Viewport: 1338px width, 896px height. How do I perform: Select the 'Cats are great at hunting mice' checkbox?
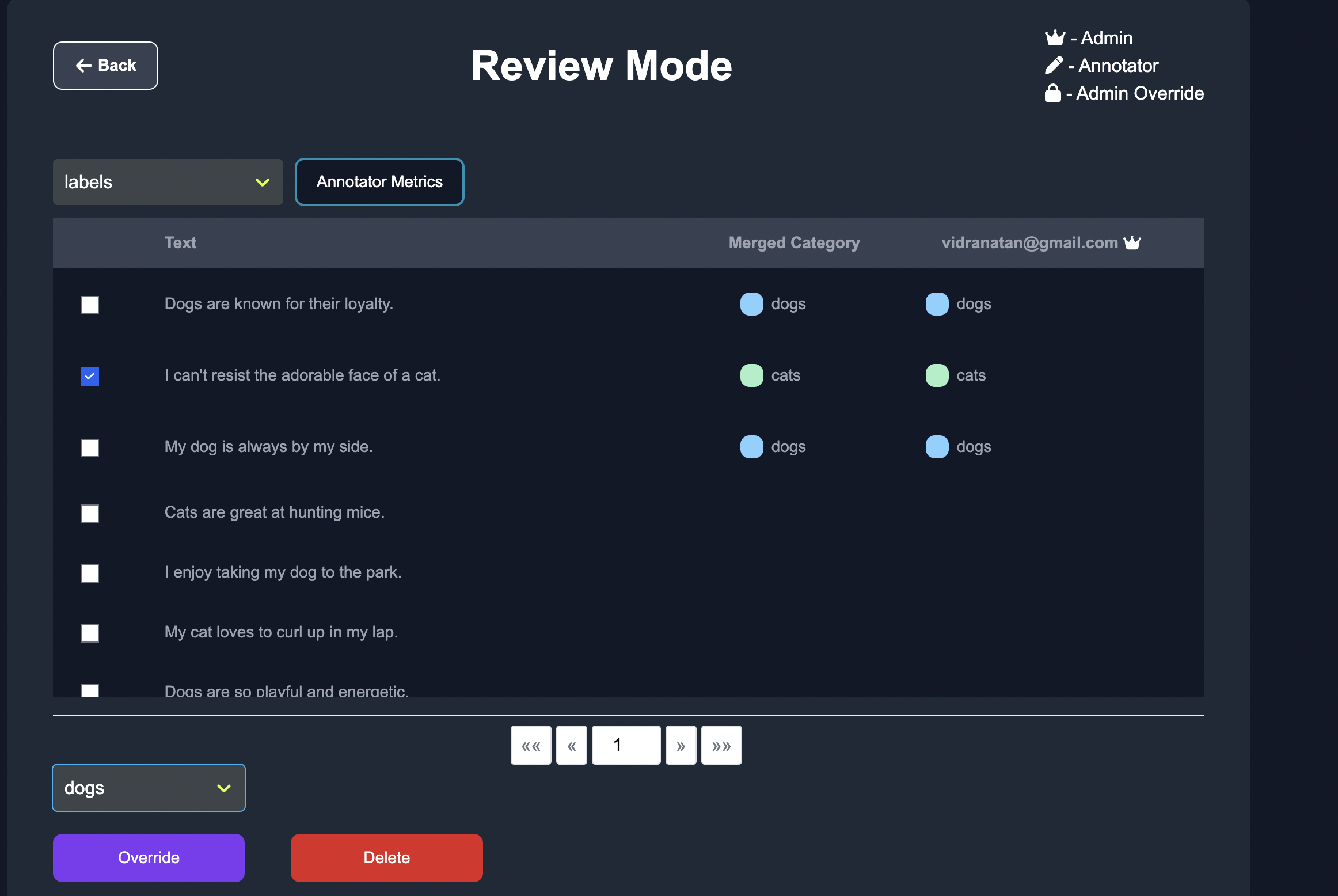click(x=90, y=513)
